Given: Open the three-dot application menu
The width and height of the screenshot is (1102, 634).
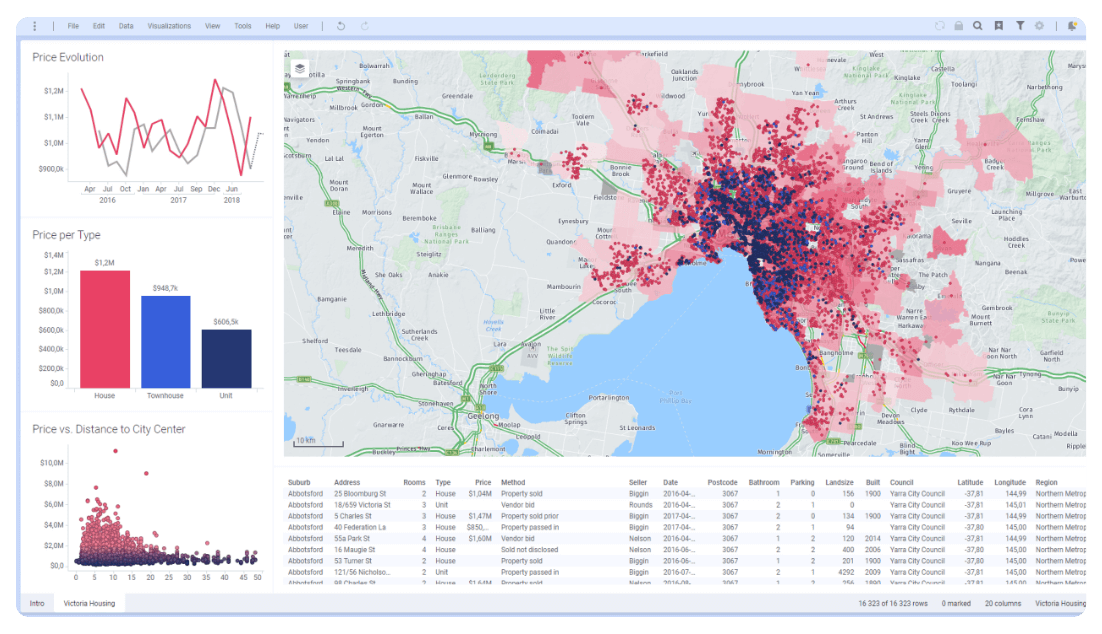Looking at the screenshot, I should click(x=35, y=26).
